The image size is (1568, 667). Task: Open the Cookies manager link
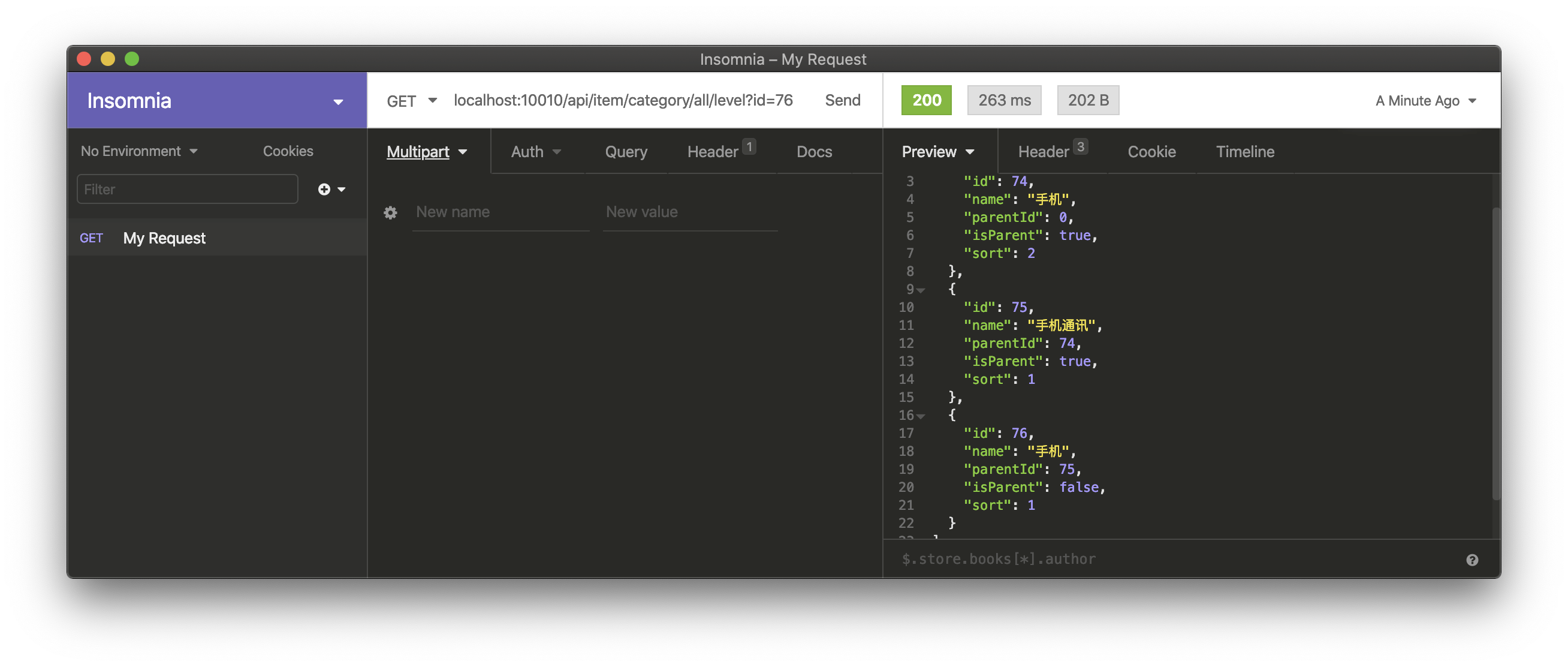click(x=288, y=151)
